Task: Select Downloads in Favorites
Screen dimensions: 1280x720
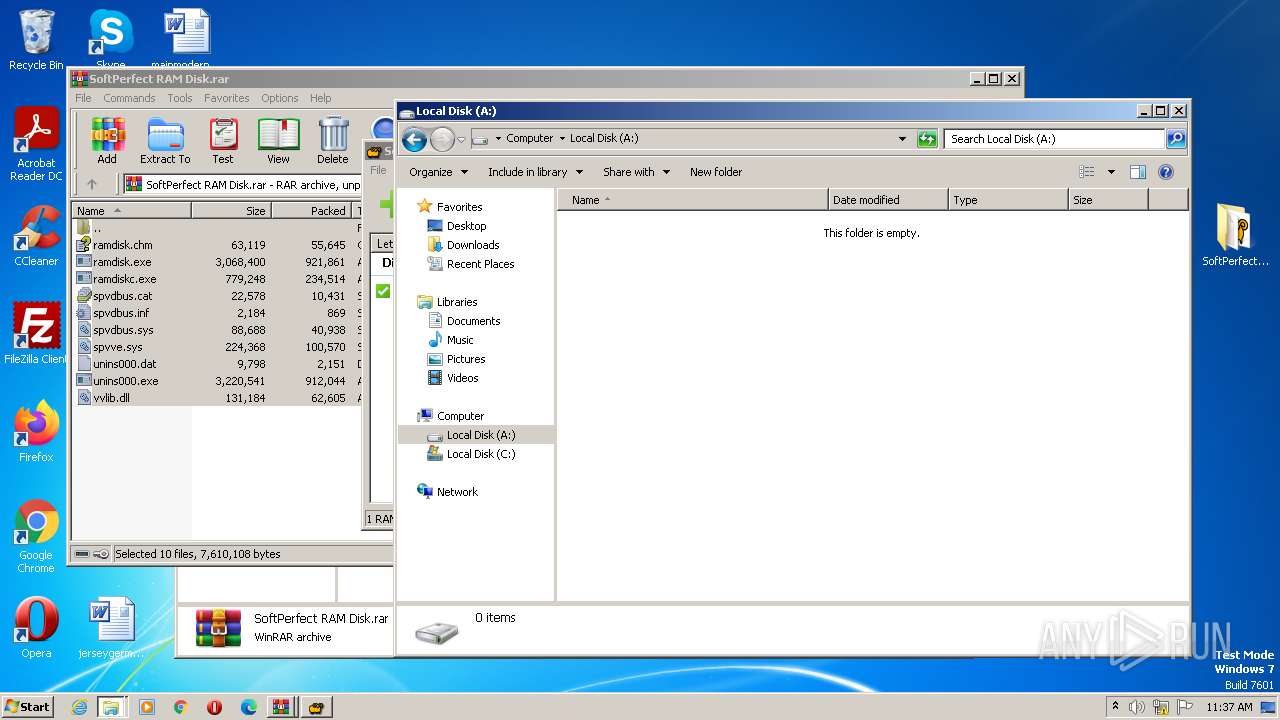Action: pyautogui.click(x=473, y=245)
